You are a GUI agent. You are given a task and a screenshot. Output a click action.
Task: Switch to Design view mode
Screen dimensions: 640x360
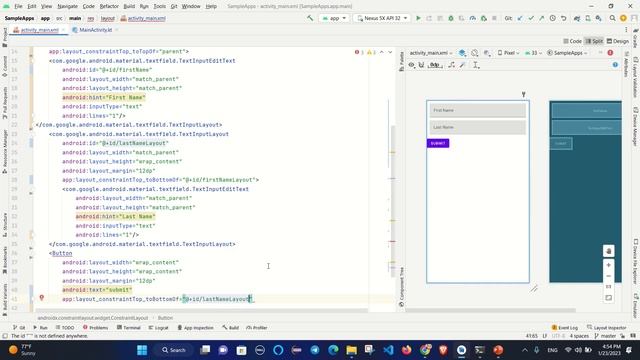tap(618, 41)
